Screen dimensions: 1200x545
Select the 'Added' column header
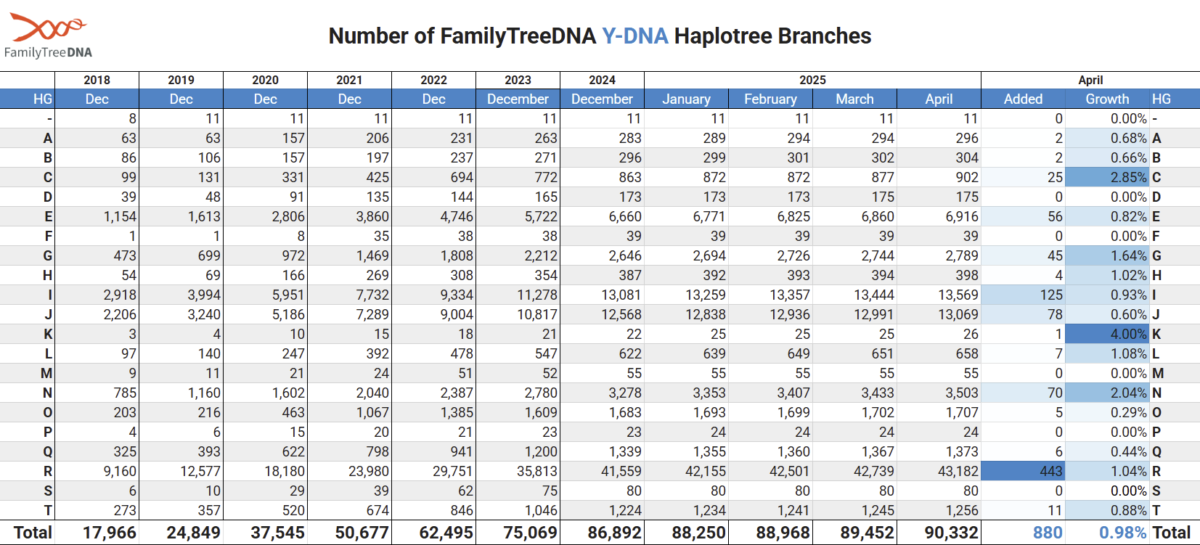(x=1023, y=99)
